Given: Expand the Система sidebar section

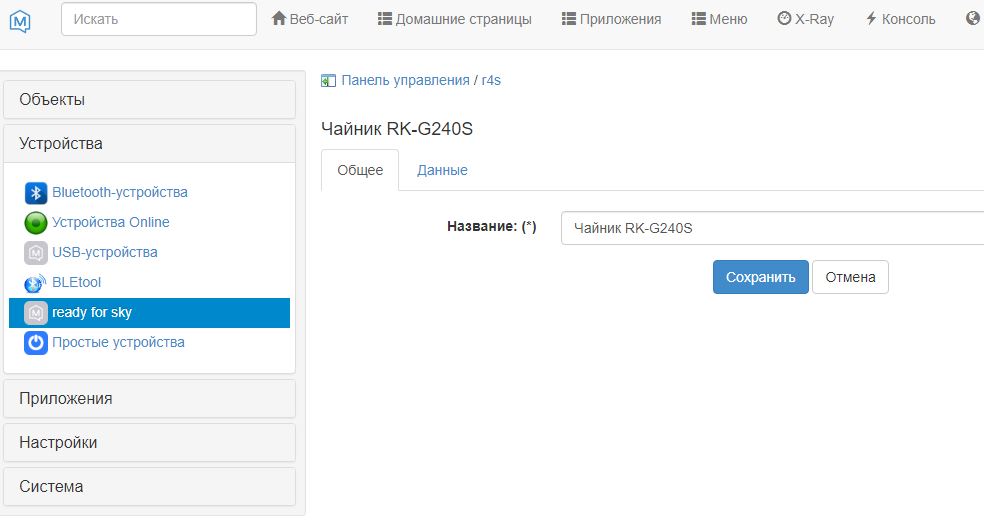Looking at the screenshot, I should (149, 487).
